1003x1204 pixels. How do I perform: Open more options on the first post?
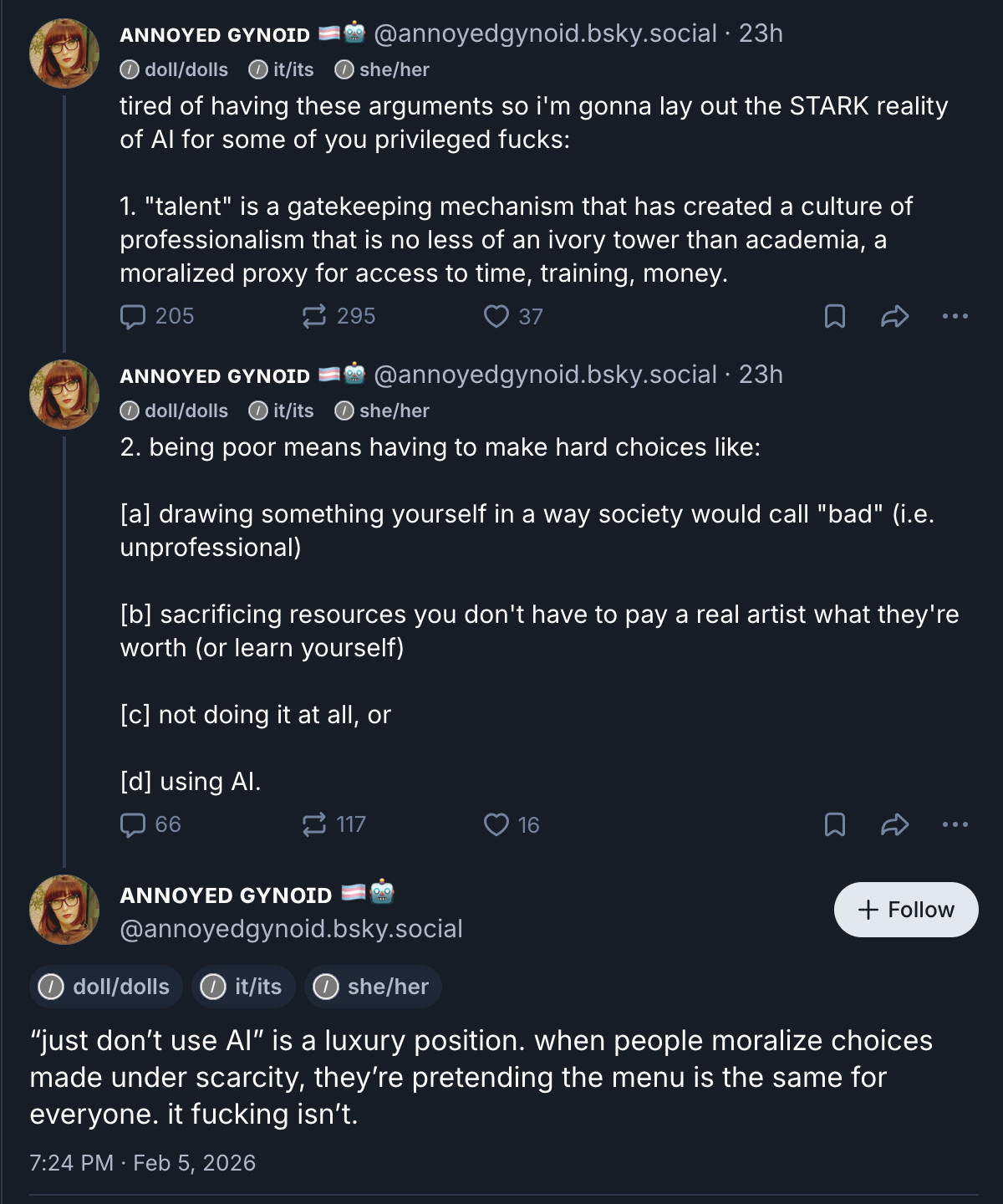click(955, 316)
